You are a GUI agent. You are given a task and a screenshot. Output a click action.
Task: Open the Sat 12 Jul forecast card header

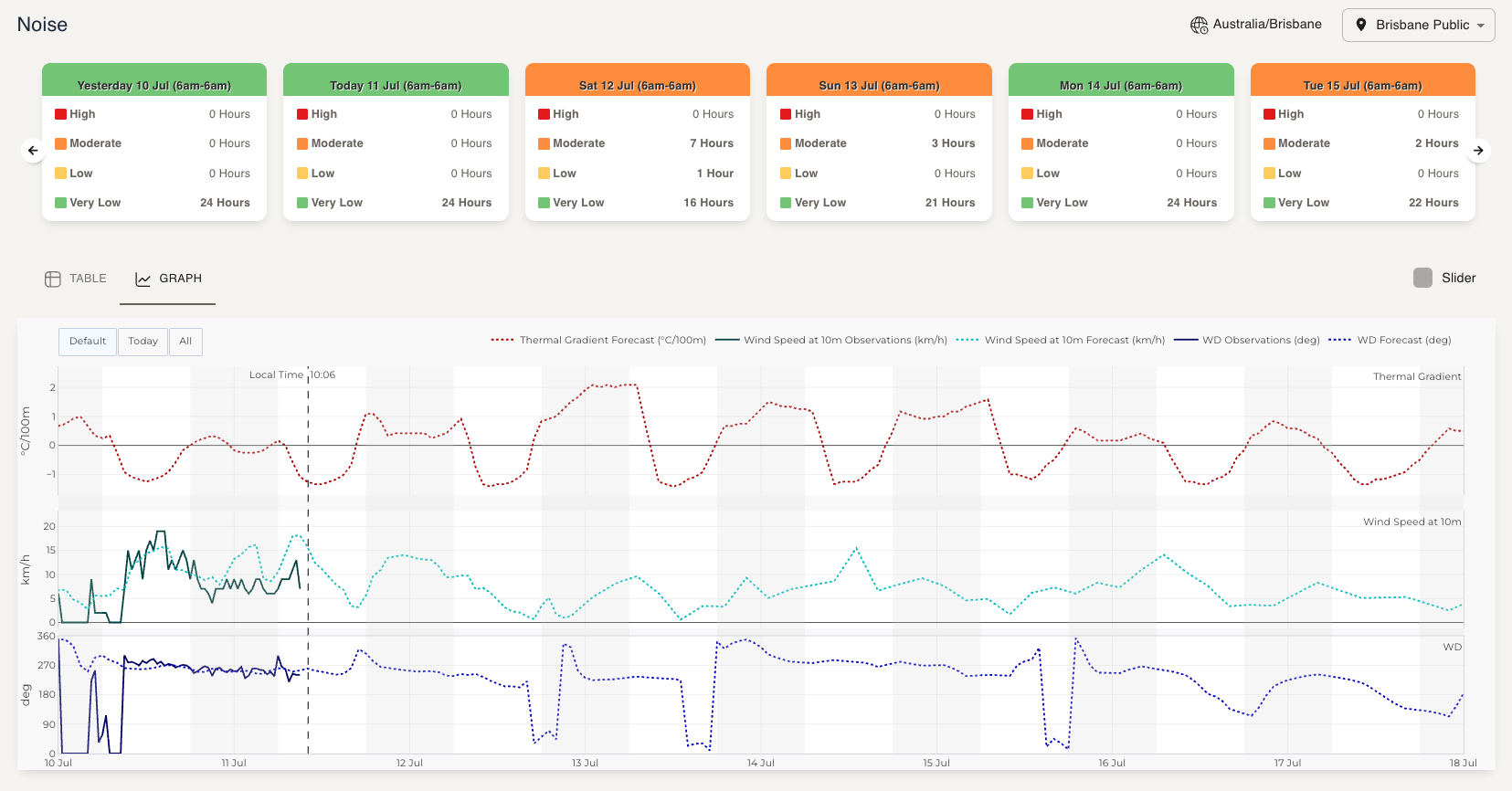click(637, 85)
